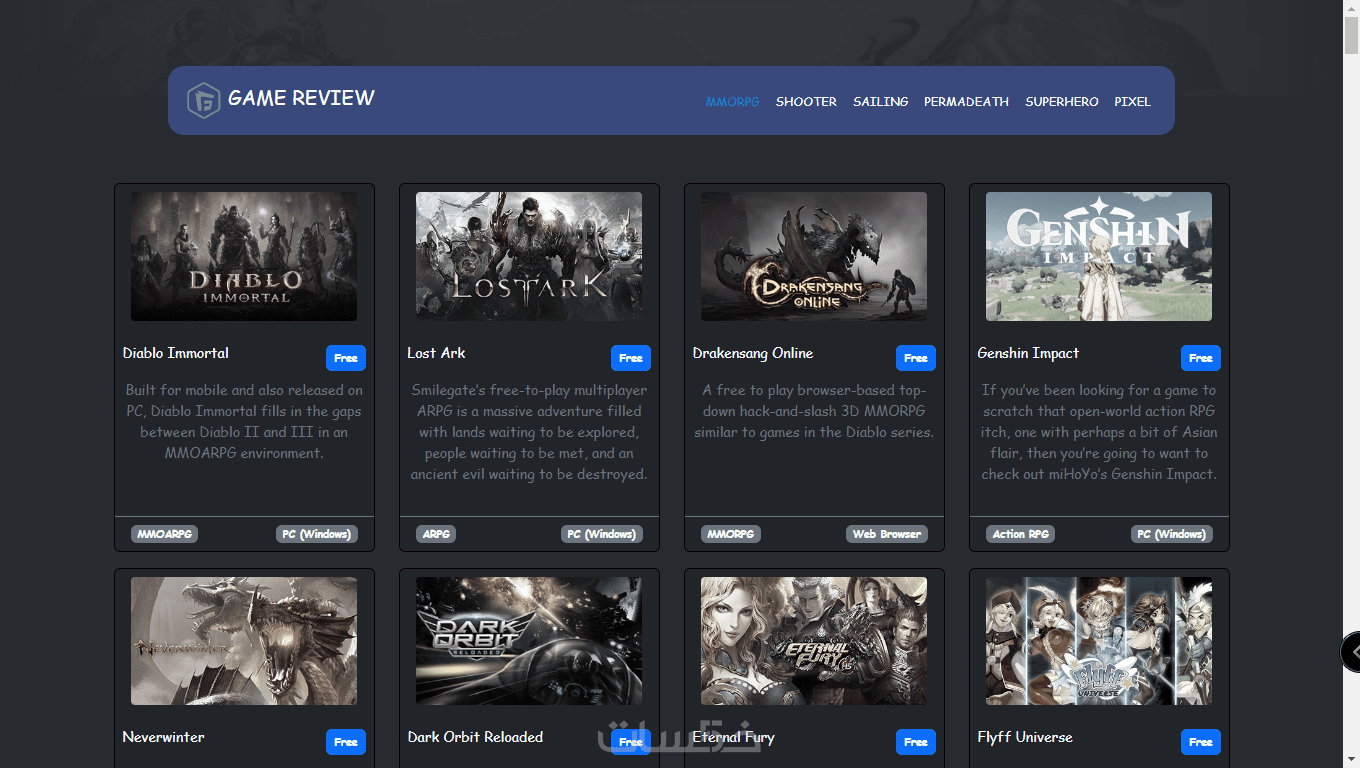The image size is (1360, 768).
Task: Click the "Lost Ark" game title
Action: tap(436, 353)
